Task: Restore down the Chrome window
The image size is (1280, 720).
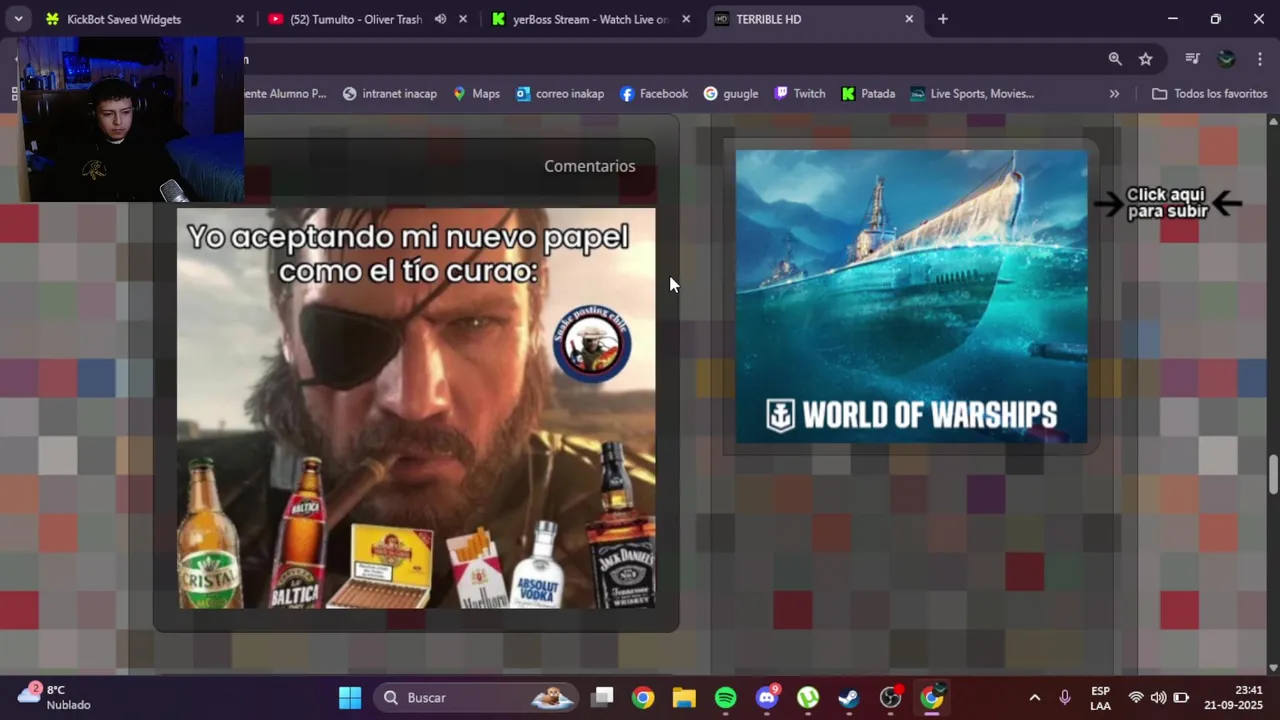Action: click(1216, 19)
